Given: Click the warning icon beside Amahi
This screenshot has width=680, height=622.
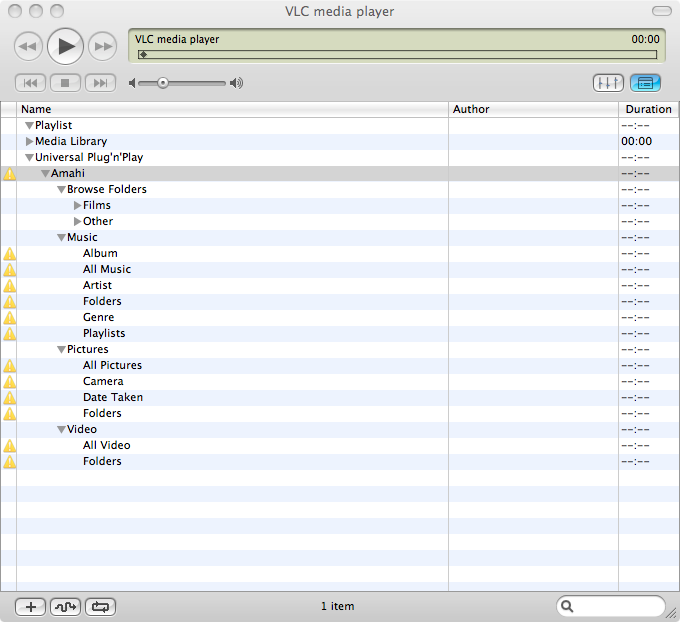Looking at the screenshot, I should click(10, 174).
